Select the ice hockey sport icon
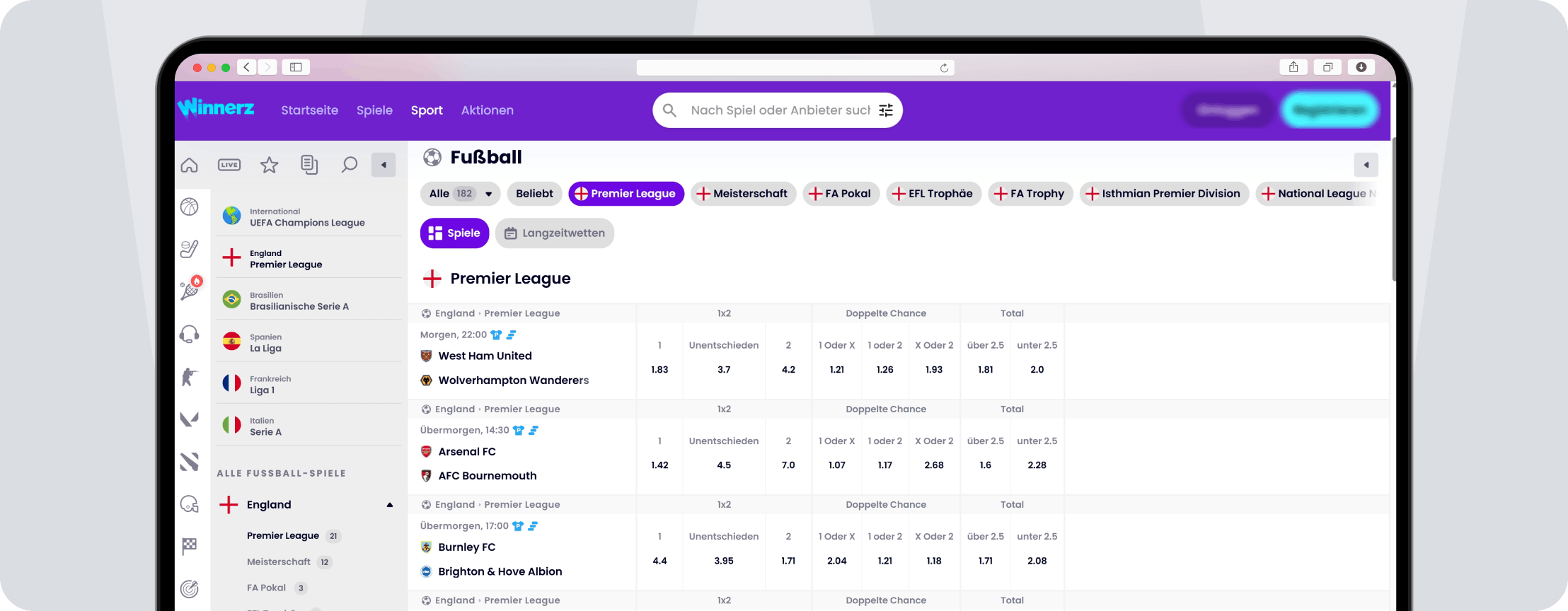Screen dimensions: 1568x611 pyautogui.click(x=190, y=249)
